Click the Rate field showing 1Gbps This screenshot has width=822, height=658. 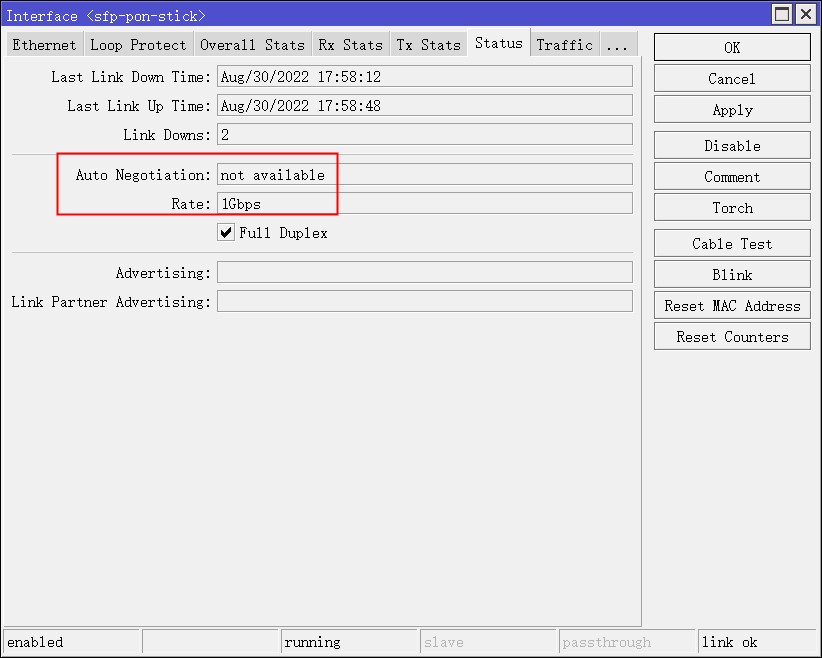pyautogui.click(x=425, y=203)
